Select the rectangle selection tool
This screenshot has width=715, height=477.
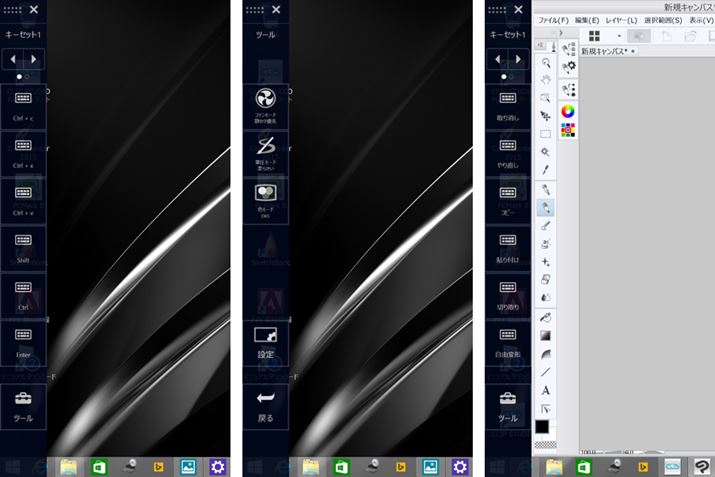tap(545, 133)
